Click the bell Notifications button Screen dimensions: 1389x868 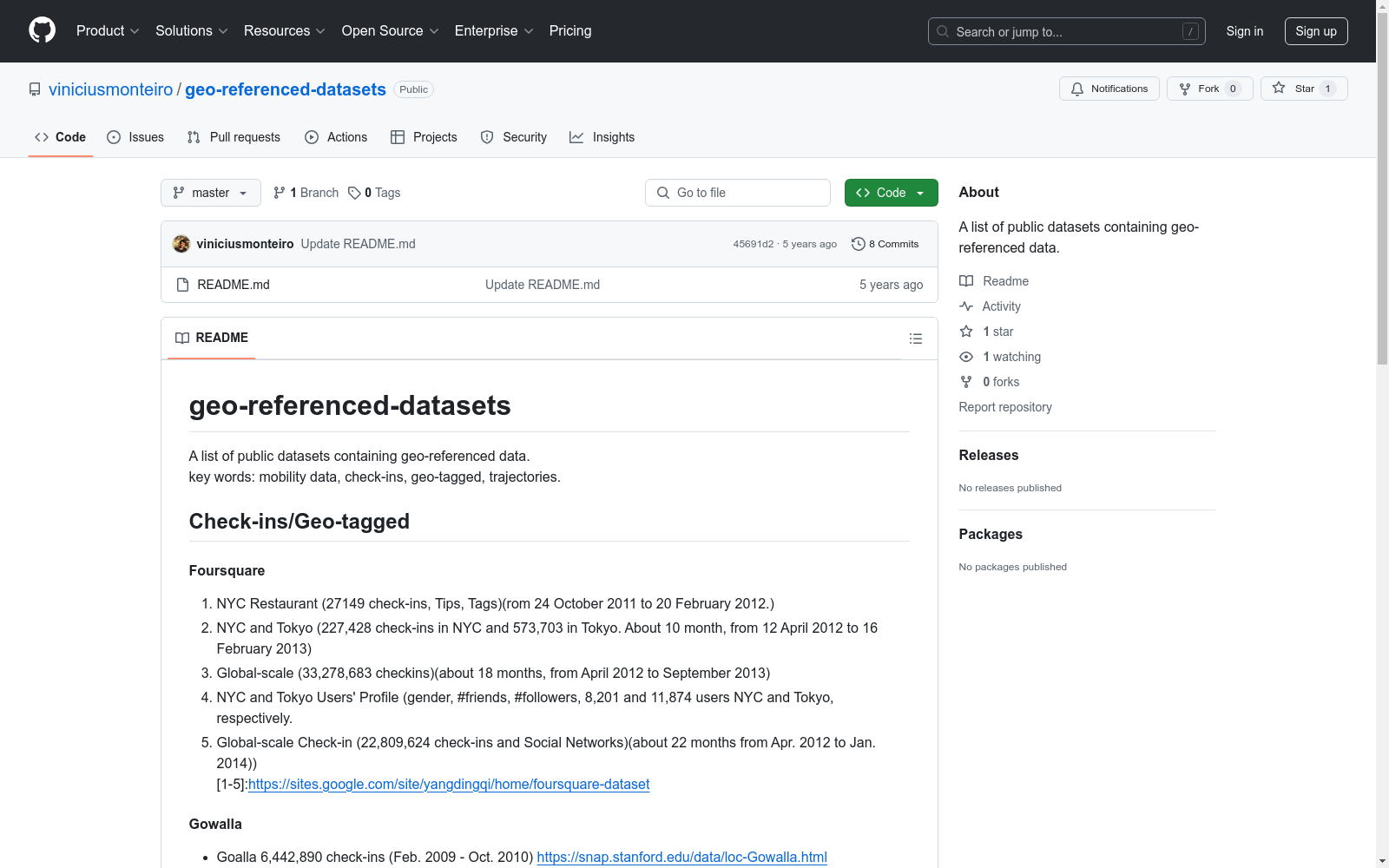click(x=1109, y=89)
